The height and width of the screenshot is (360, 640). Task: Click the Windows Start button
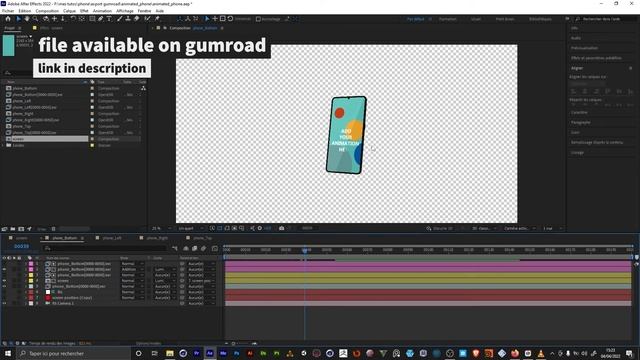(x=8, y=353)
